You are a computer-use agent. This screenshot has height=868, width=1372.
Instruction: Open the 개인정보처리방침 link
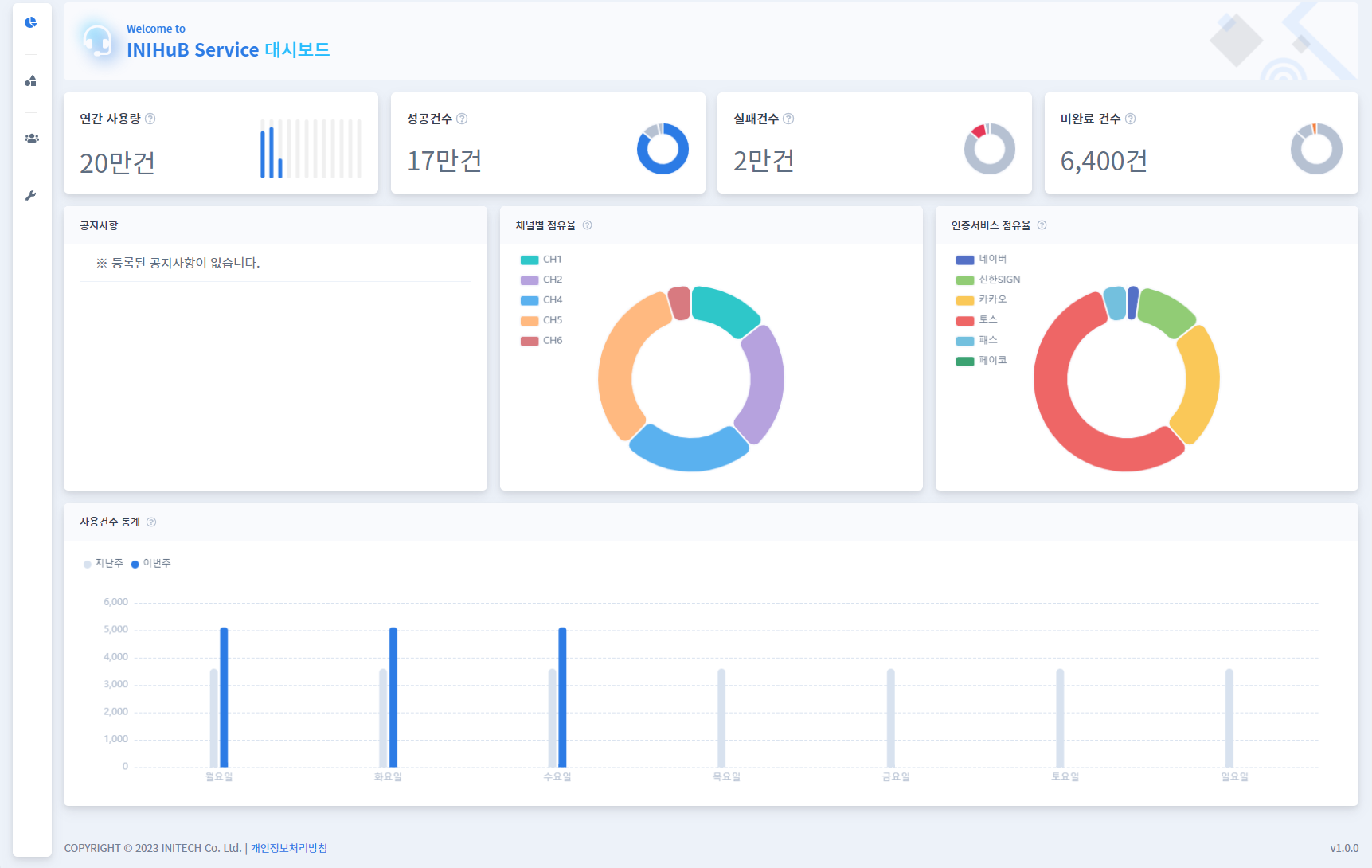[289, 848]
